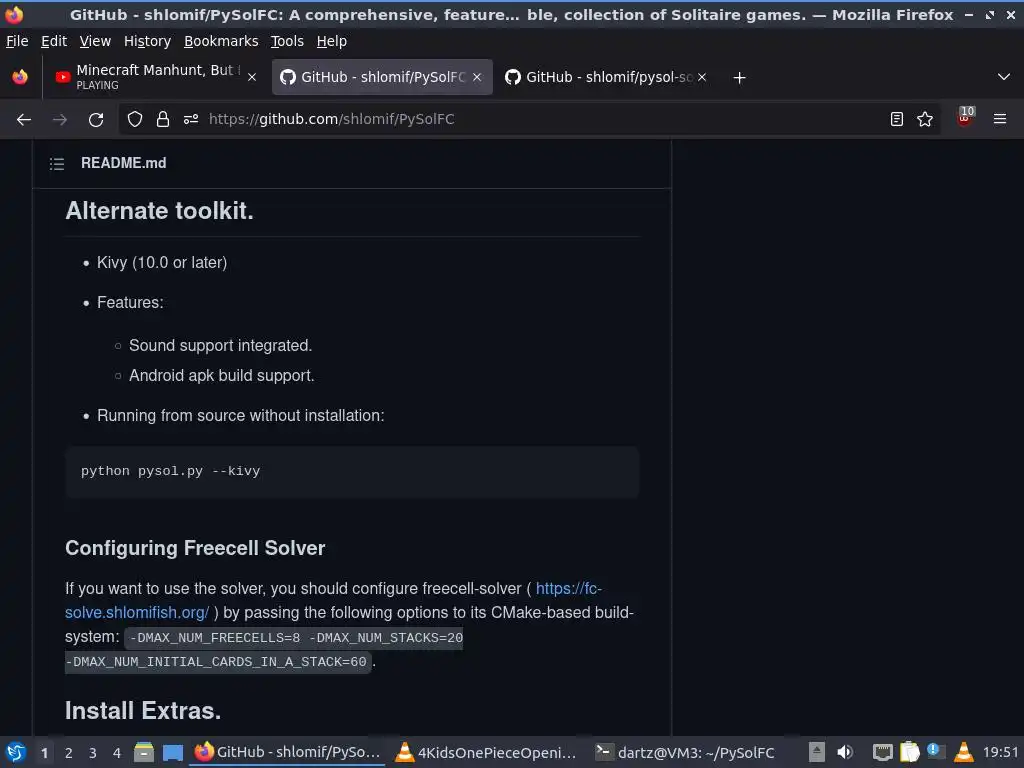
Task: Click Android apk build support text
Action: [221, 376]
